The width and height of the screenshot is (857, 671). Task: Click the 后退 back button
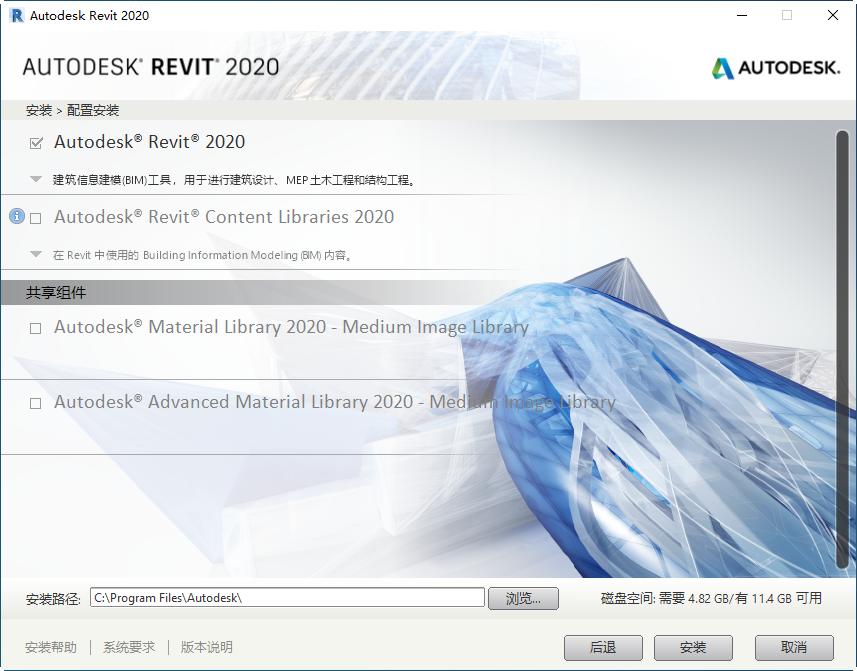[603, 647]
